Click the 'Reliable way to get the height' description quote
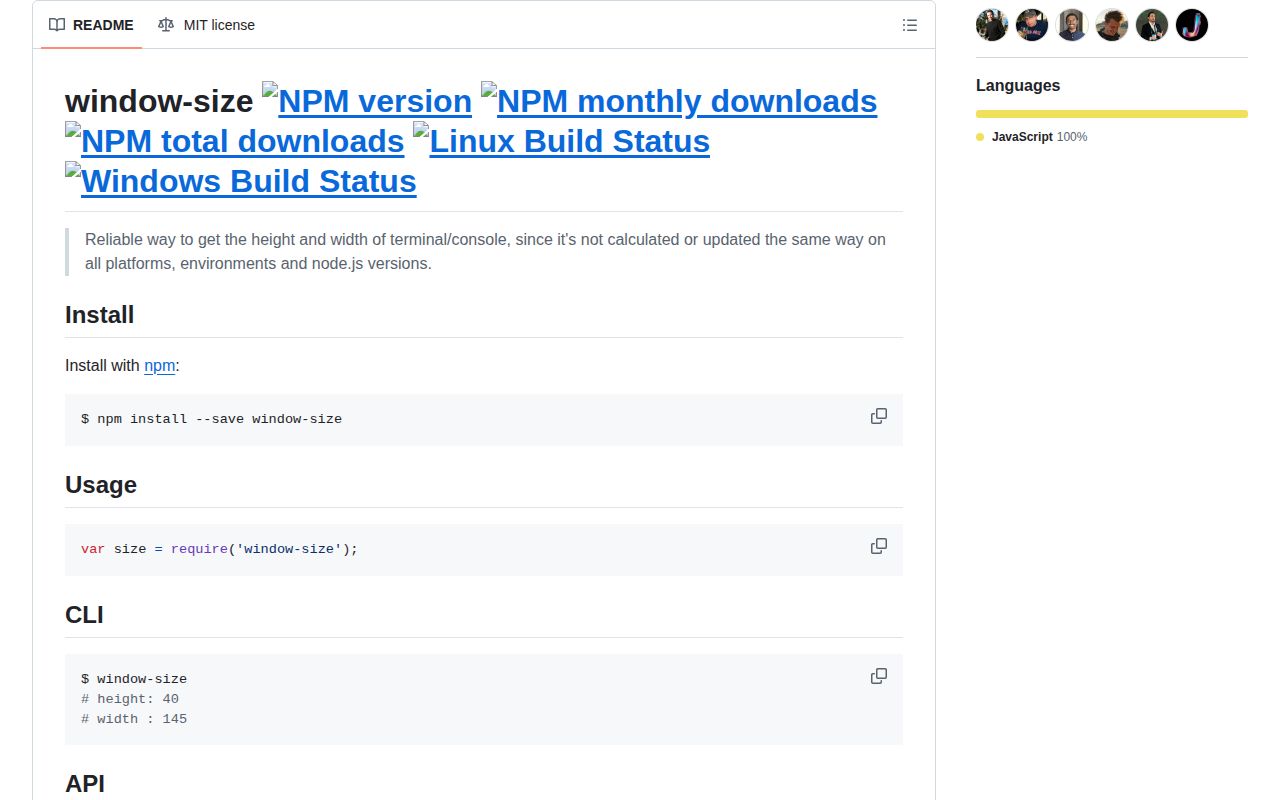The image size is (1280, 800). point(485,252)
